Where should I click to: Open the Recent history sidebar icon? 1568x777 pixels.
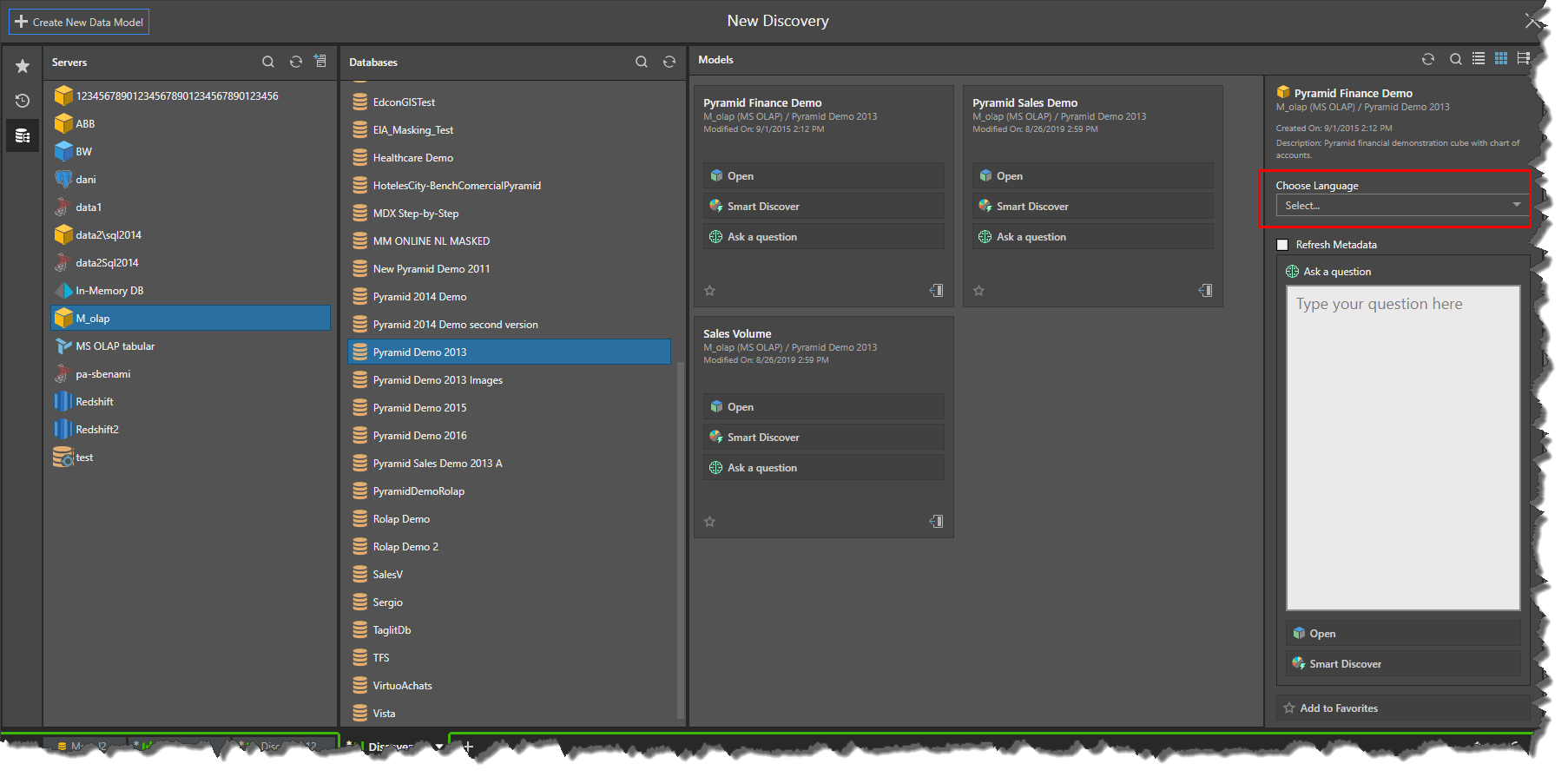pos(23,101)
